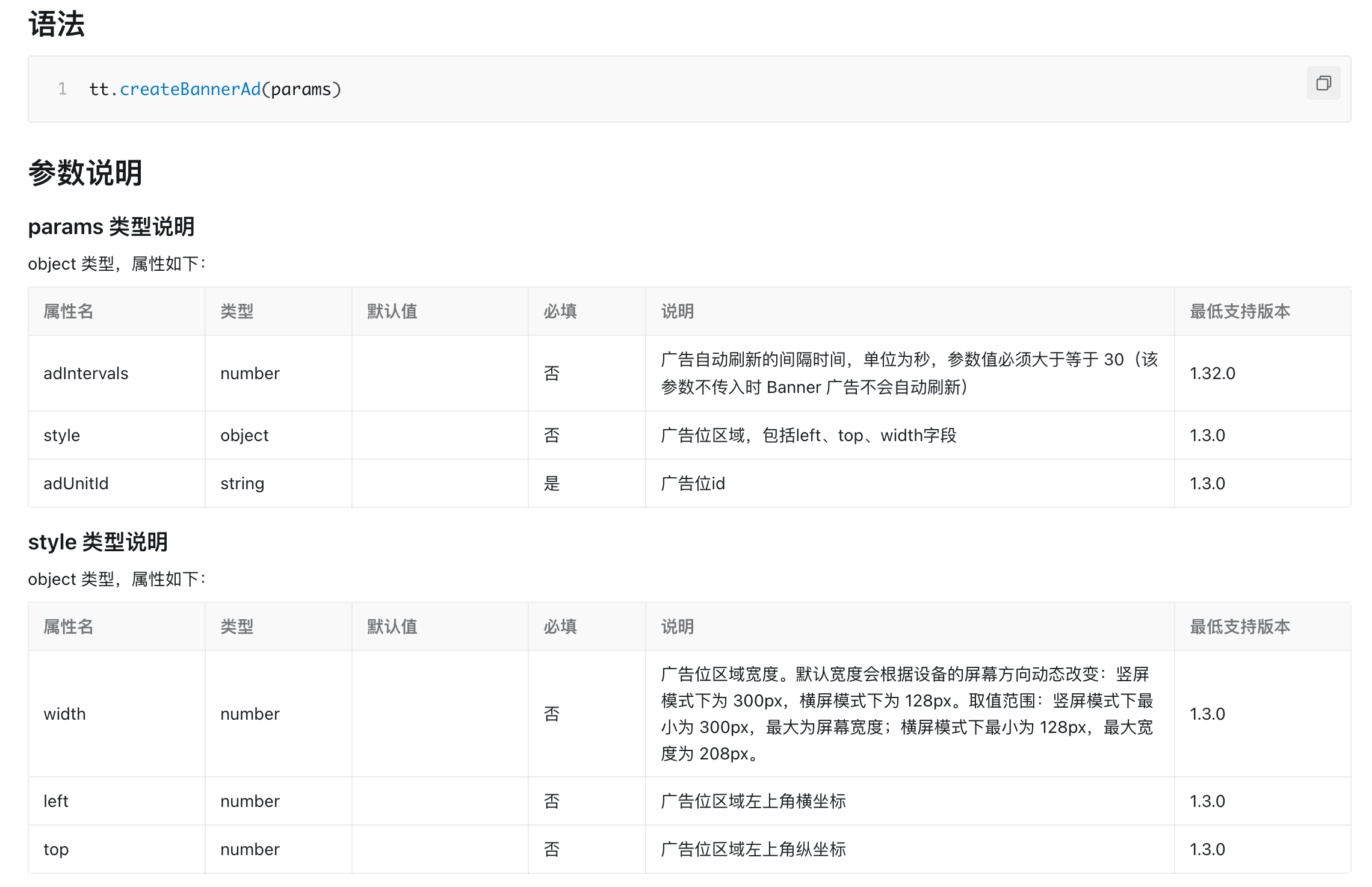Click the params 类型说明 subheading
The width and height of the screenshot is (1372, 887).
pyautogui.click(x=111, y=227)
